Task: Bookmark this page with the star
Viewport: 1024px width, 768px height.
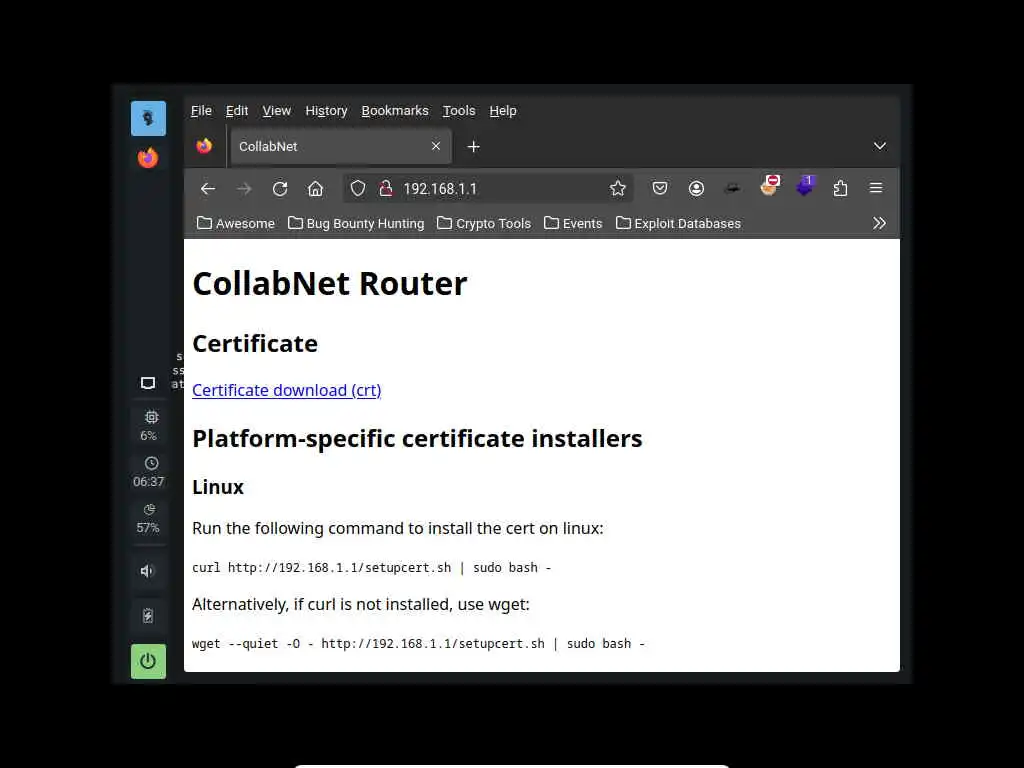Action: [618, 189]
